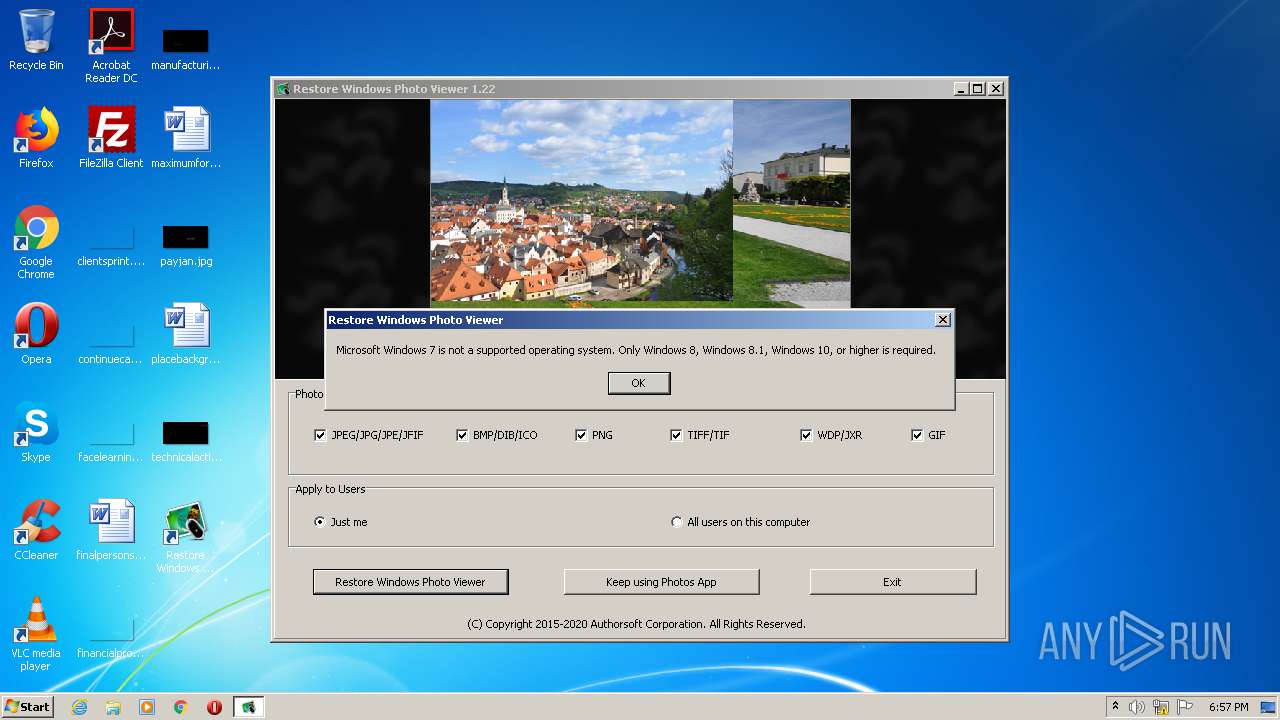This screenshot has width=1280, height=720.
Task: Open the Action Center flag icon
Action: click(1185, 707)
